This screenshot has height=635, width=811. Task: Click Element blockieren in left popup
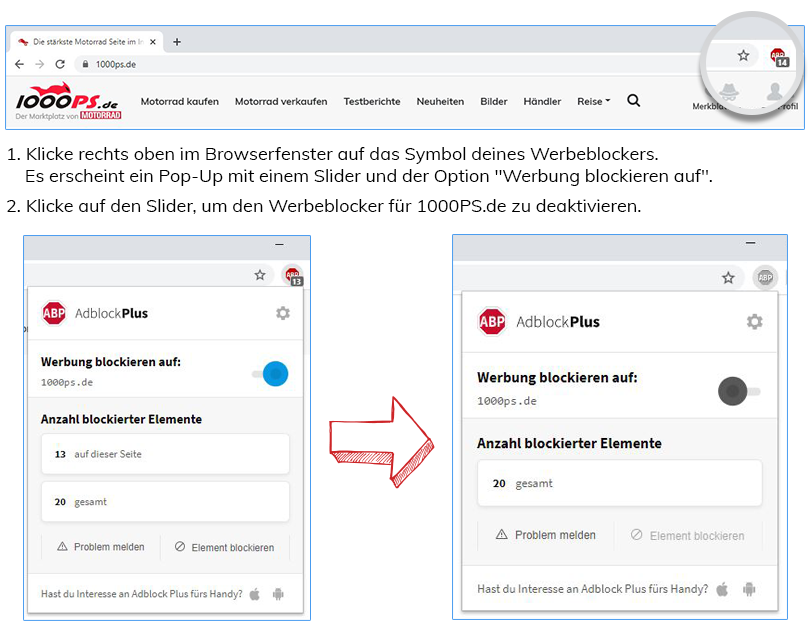pos(224,547)
